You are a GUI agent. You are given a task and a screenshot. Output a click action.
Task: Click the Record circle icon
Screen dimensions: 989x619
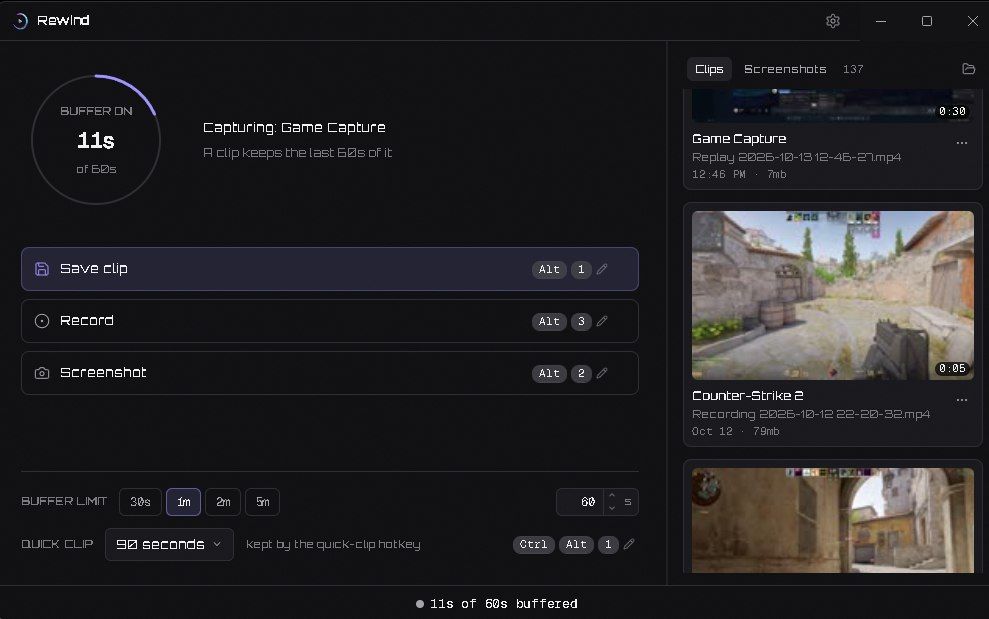tap(42, 321)
